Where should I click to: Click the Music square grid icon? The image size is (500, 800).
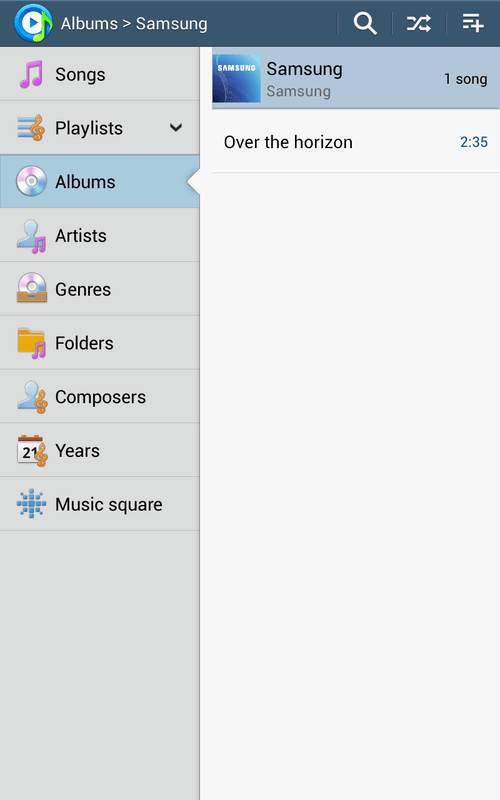coord(32,504)
